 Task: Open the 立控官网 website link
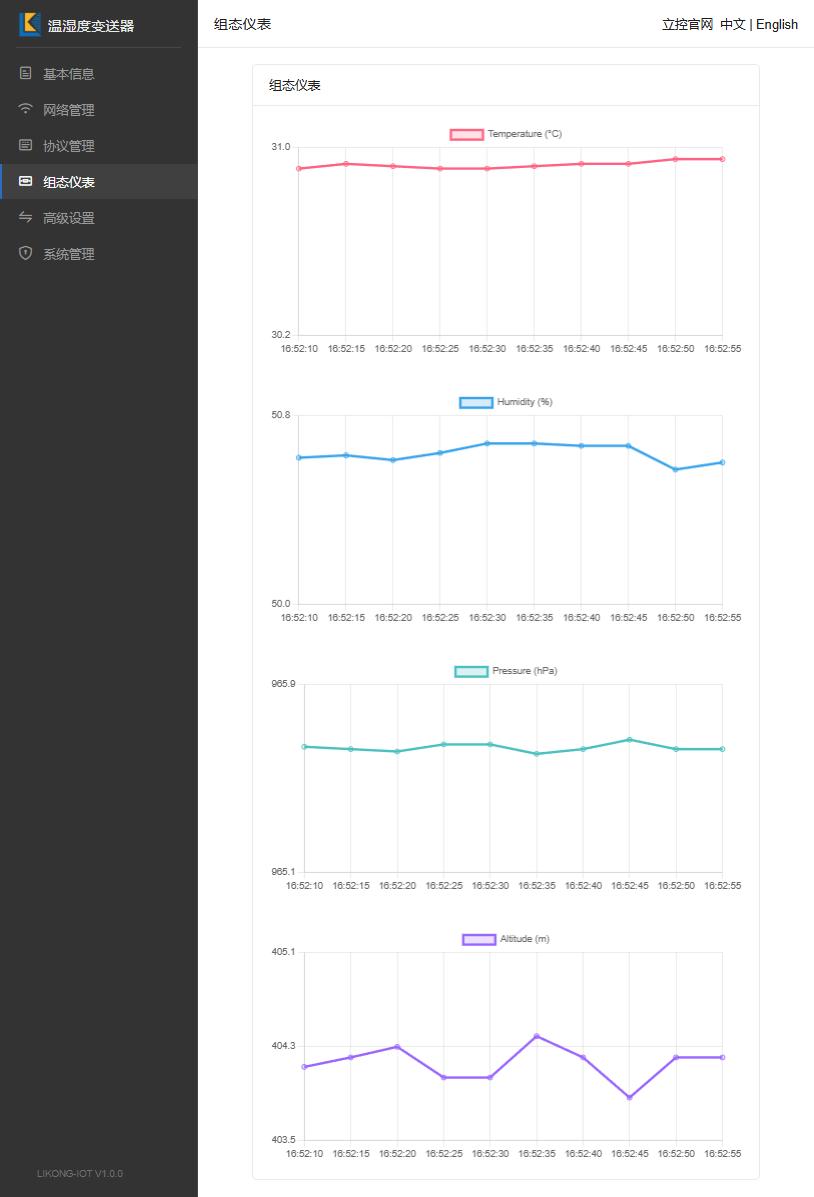coord(687,24)
